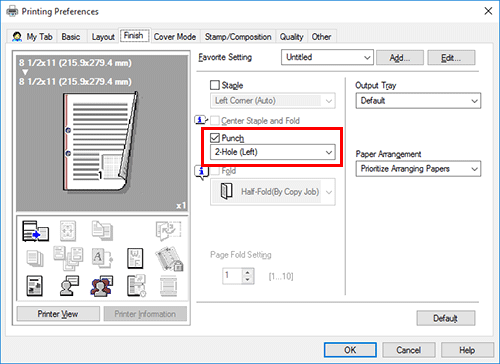Tick the Center Staple and Fold checkbox
This screenshot has height=364, width=500.
click(x=215, y=120)
